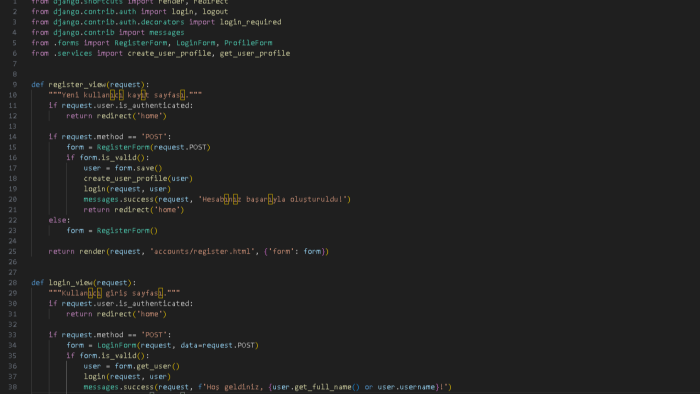Click LoginForm in the line 5 import
The image size is (700, 394).
pos(196,43)
